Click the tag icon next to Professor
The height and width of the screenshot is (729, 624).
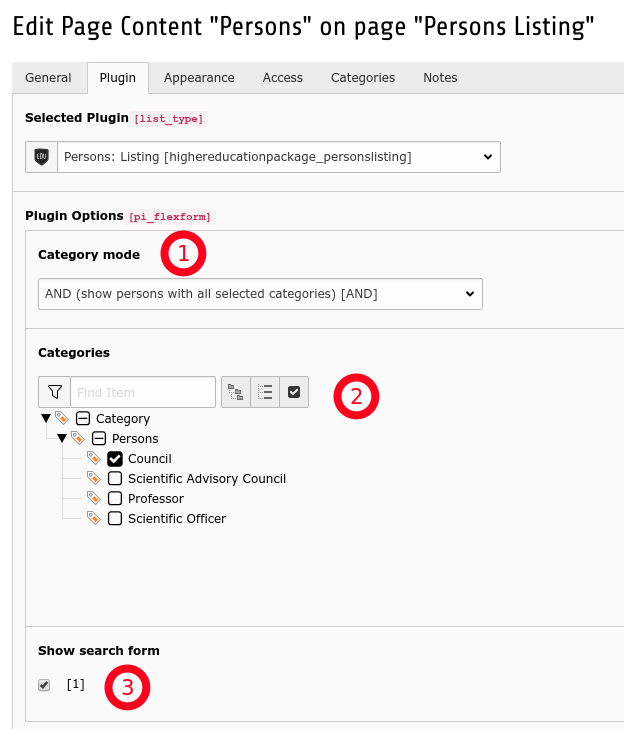point(94,499)
